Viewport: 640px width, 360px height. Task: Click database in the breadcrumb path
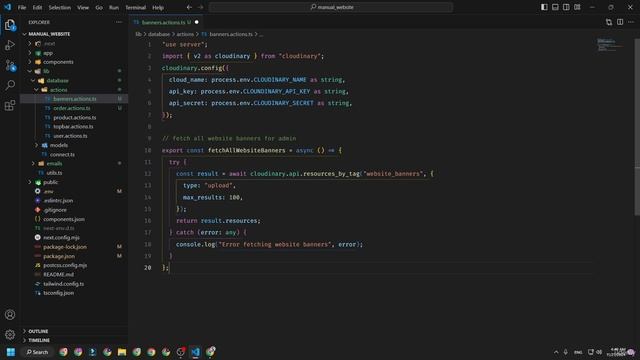click(x=159, y=34)
